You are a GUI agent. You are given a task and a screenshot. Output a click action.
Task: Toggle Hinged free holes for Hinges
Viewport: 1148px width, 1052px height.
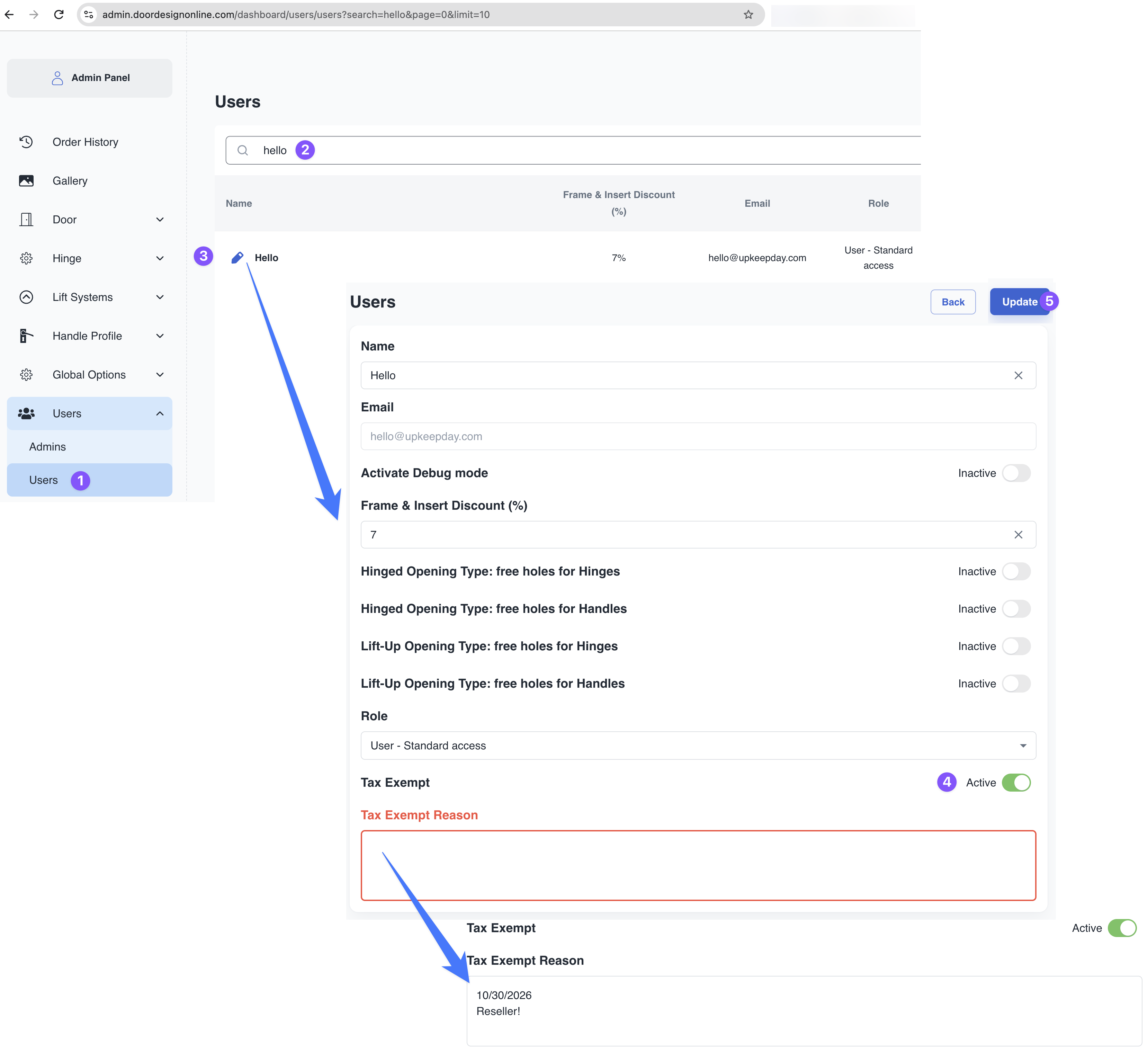click(x=1016, y=571)
